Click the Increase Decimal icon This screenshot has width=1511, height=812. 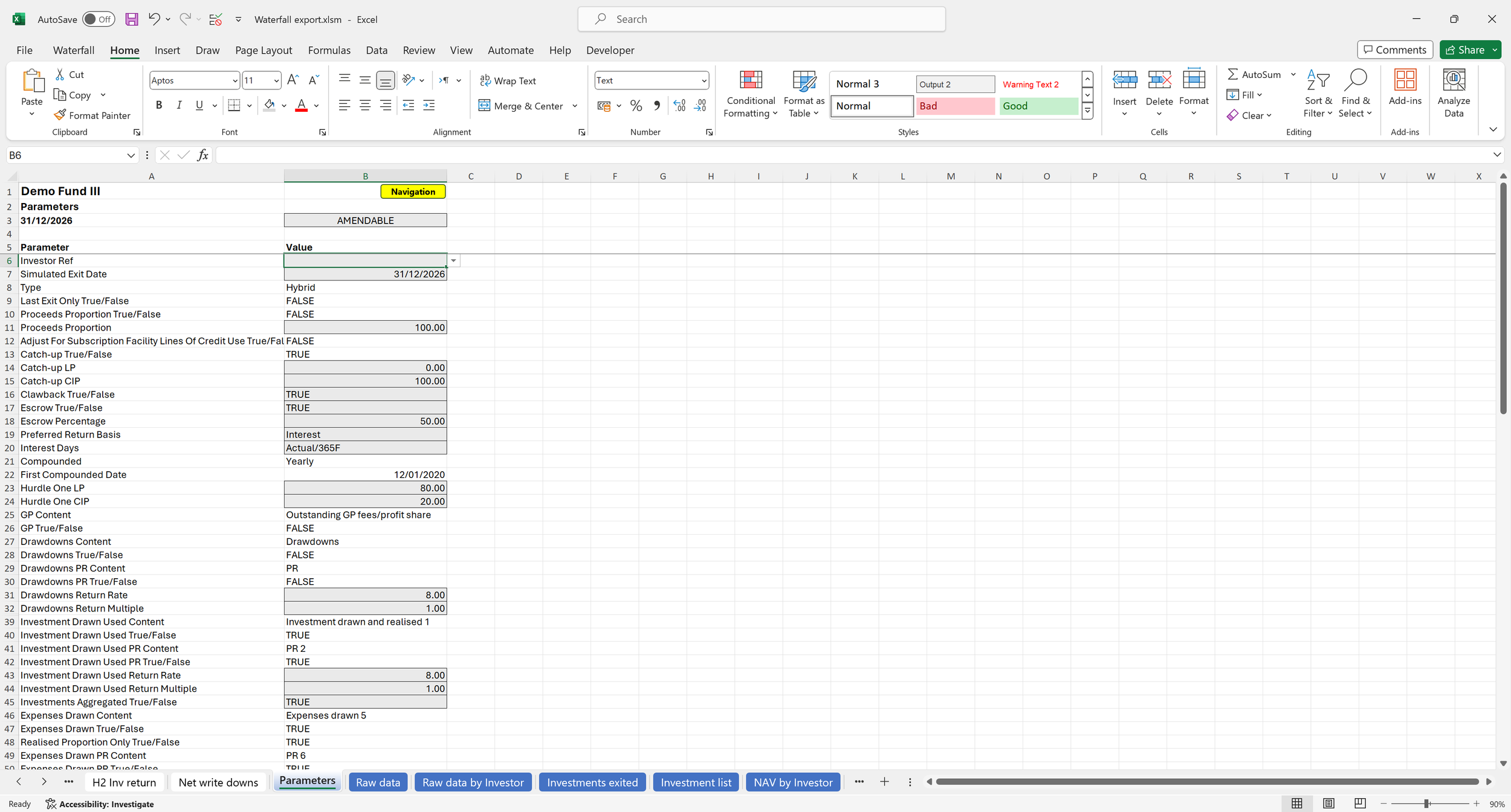[679, 106]
